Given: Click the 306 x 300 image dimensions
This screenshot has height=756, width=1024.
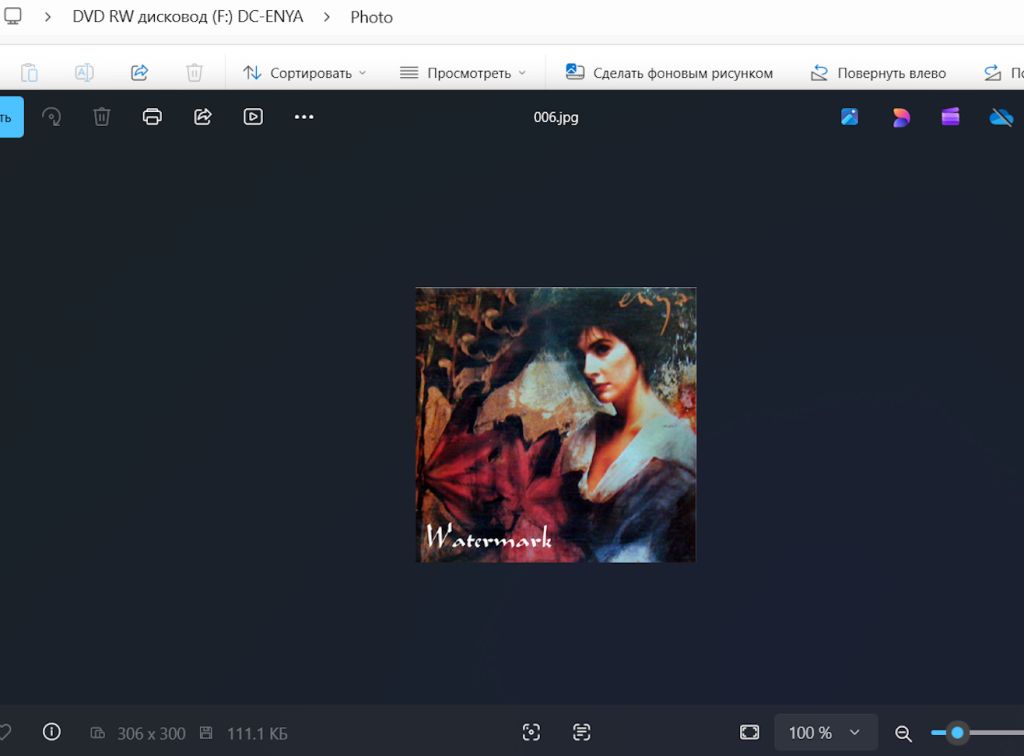Looking at the screenshot, I should 152,734.
